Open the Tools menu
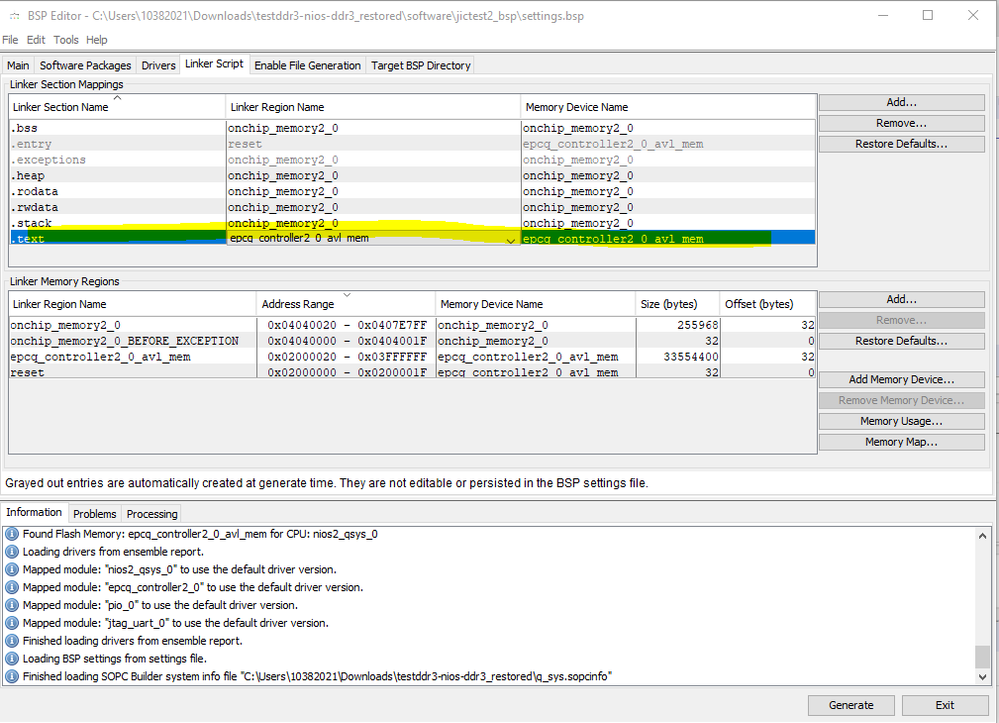 (66, 40)
